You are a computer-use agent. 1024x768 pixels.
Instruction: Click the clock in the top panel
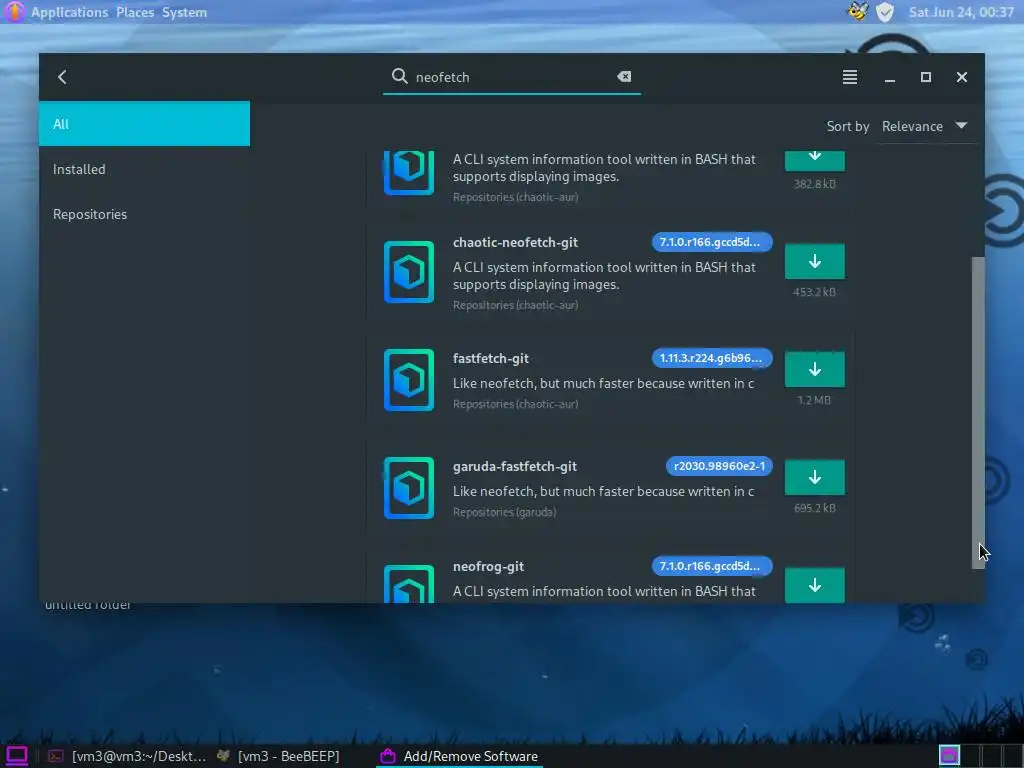point(961,12)
